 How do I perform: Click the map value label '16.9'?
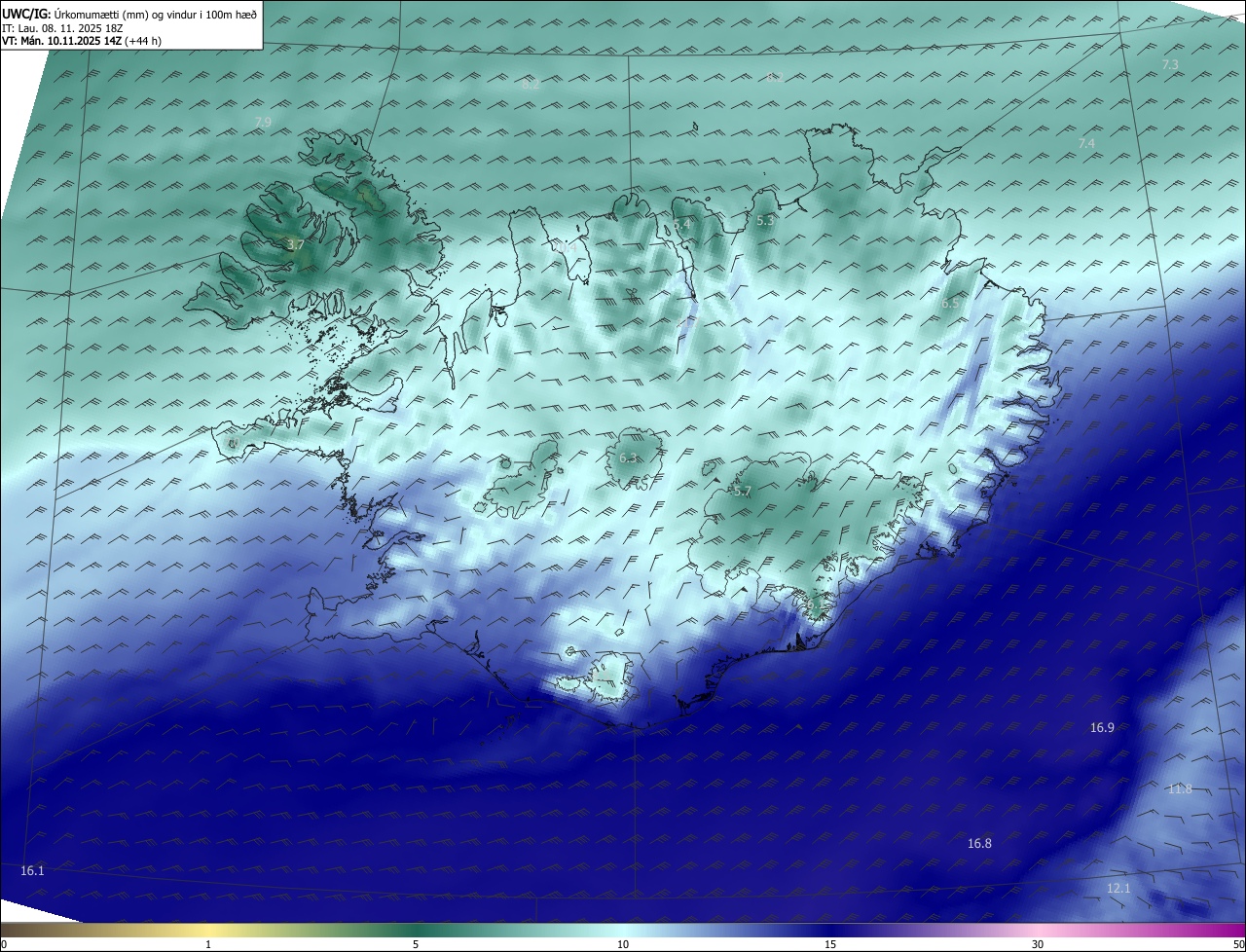tap(1102, 727)
